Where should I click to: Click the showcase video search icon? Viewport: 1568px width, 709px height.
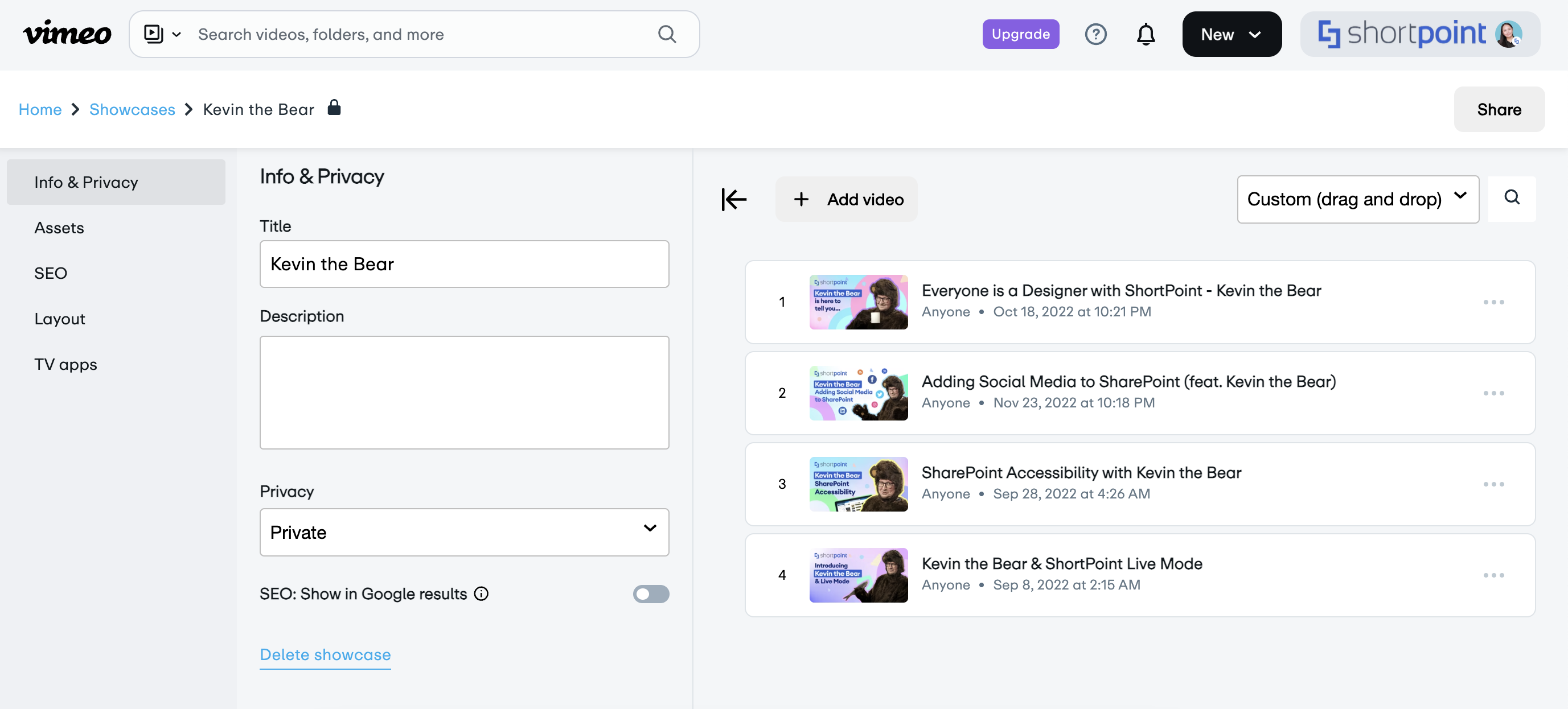pyautogui.click(x=1512, y=198)
